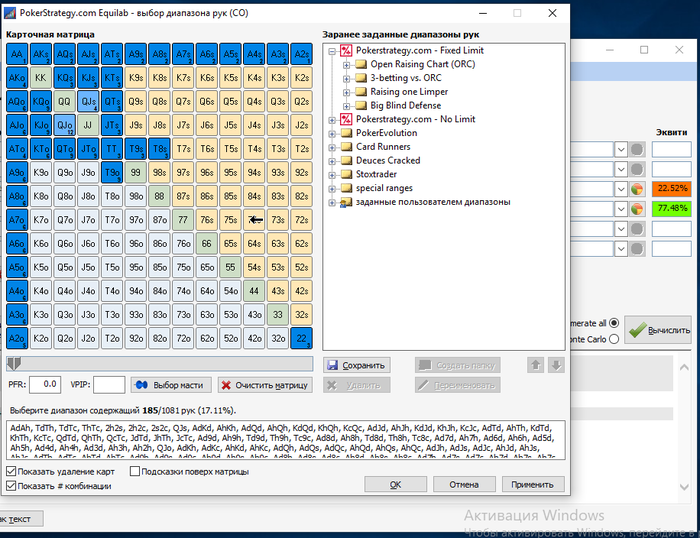
Task: Click the move range up arrow button
Action: [535, 365]
